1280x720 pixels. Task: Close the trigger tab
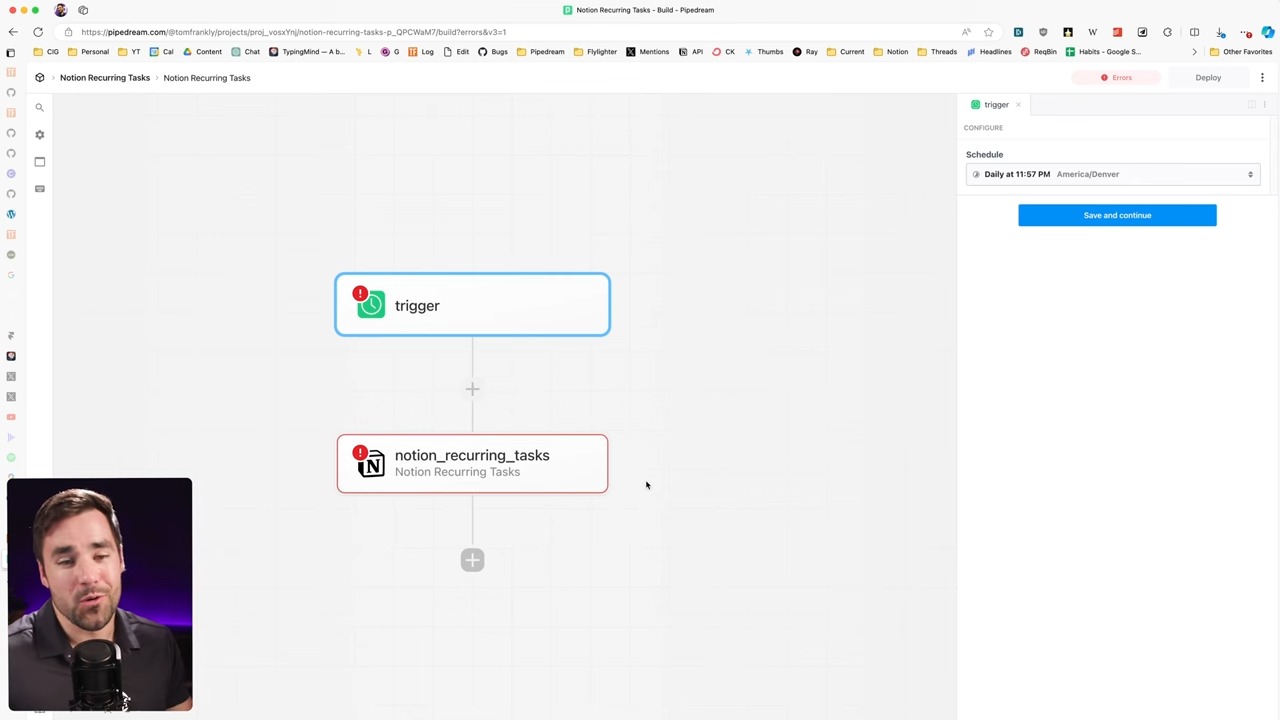[x=1018, y=105]
